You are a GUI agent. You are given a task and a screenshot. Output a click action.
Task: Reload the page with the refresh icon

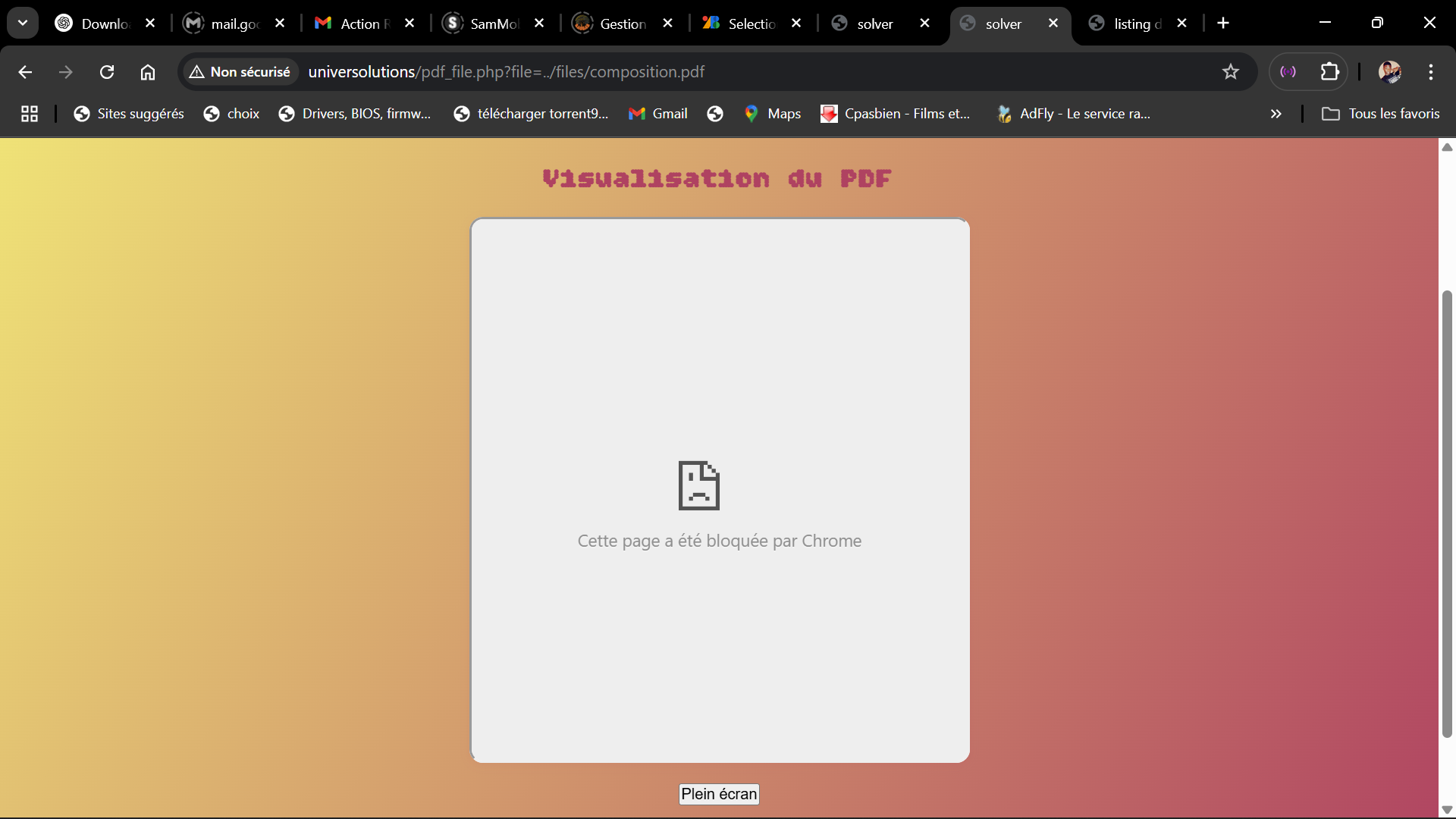[107, 72]
